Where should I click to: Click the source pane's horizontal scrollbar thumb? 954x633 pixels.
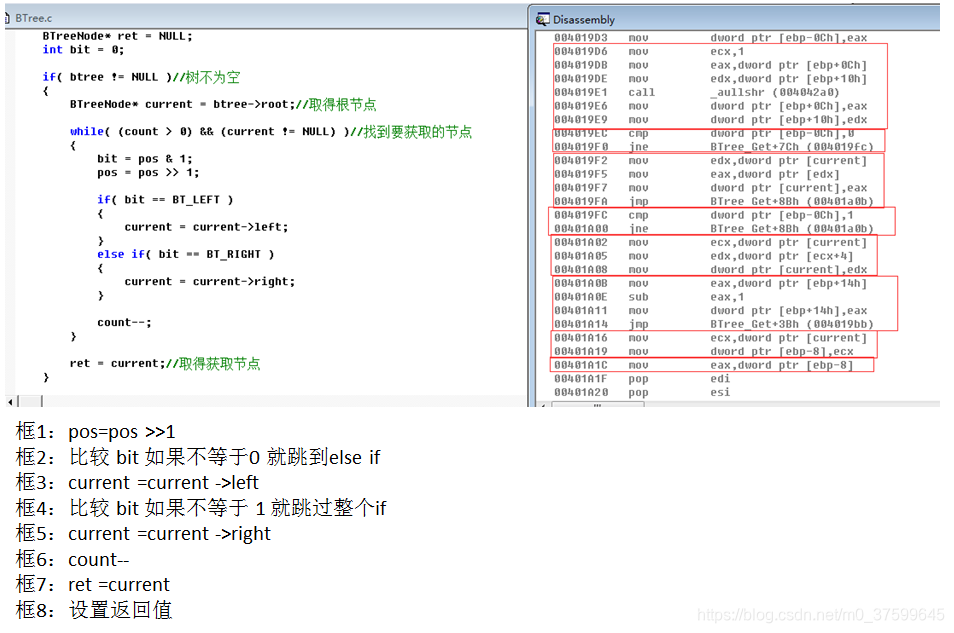[30, 402]
